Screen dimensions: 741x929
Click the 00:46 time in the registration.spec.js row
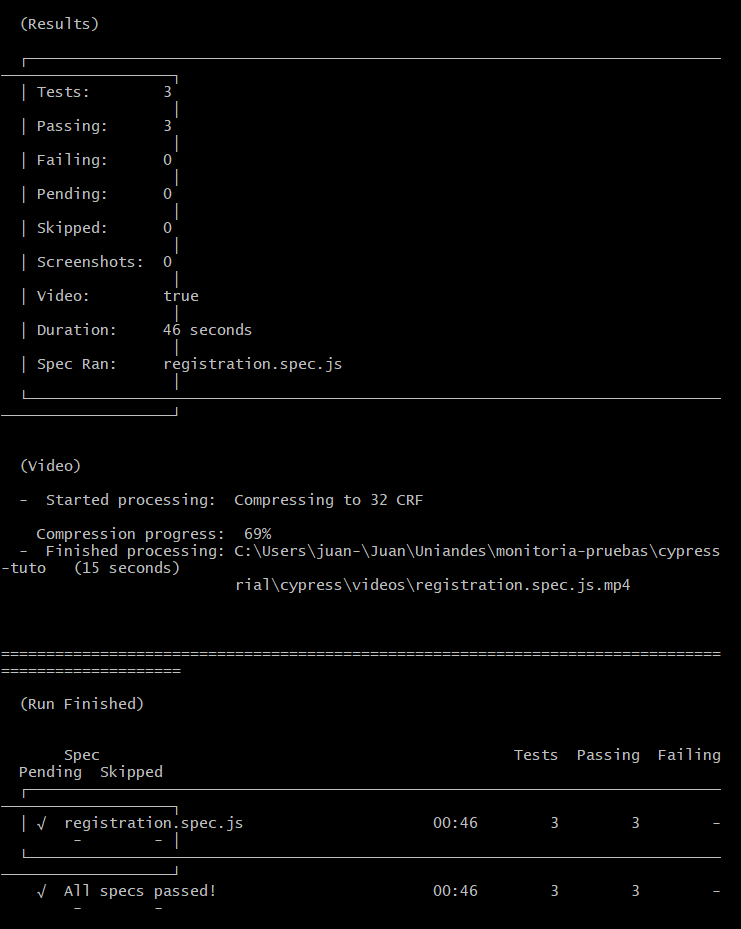coord(455,824)
